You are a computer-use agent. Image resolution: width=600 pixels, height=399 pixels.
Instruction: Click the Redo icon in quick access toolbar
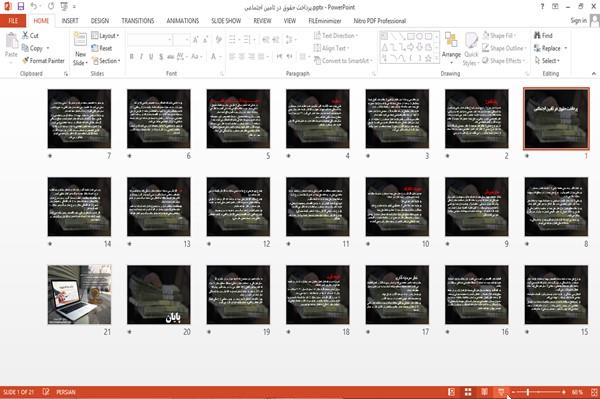pos(51,6)
